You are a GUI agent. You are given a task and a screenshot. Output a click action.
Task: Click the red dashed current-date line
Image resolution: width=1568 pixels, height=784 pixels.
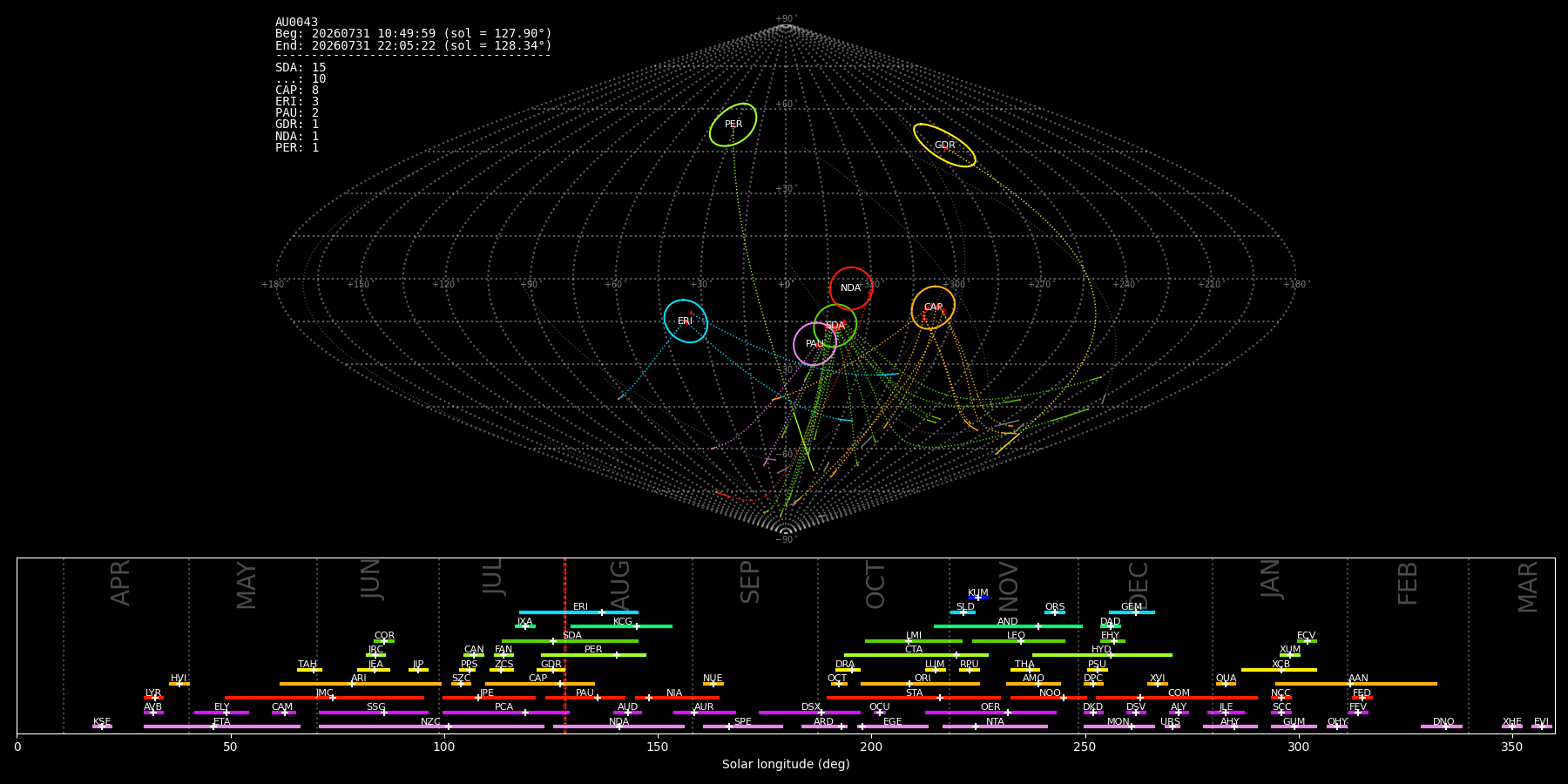click(x=564, y=645)
